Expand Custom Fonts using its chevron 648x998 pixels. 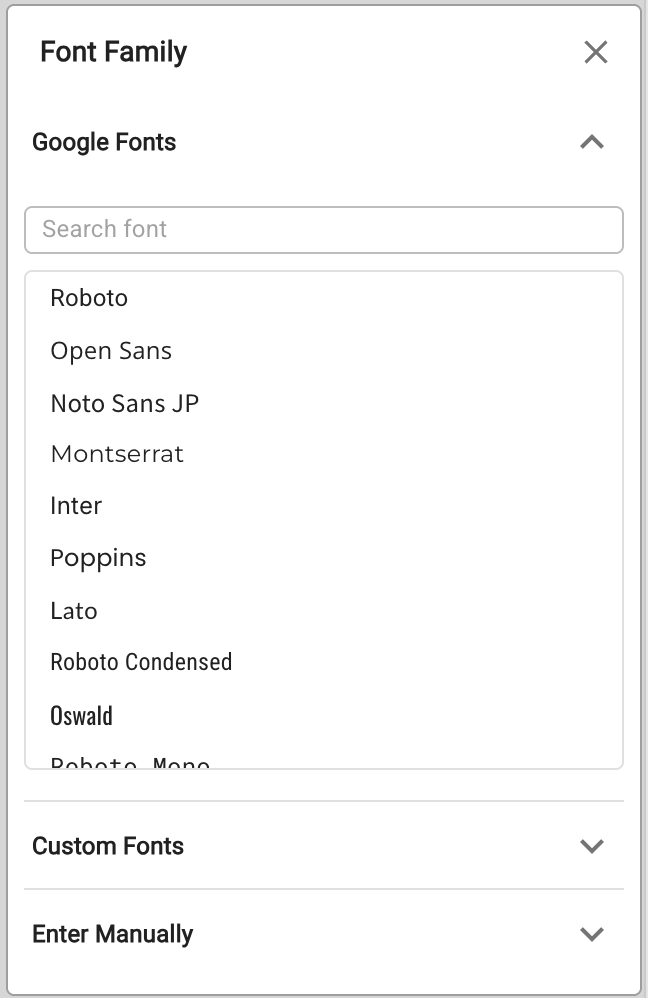[x=592, y=846]
